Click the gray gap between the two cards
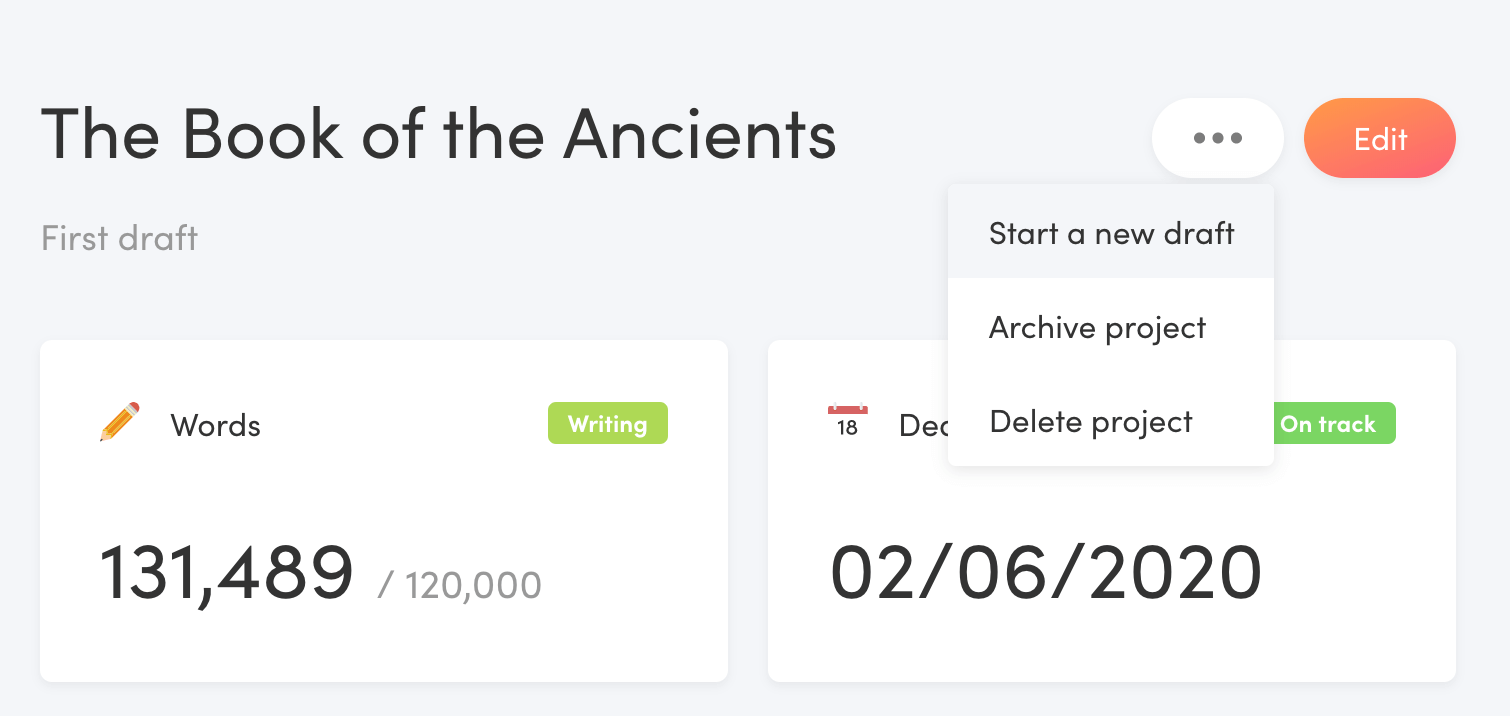Viewport: 1510px width, 716px height. pos(748,511)
